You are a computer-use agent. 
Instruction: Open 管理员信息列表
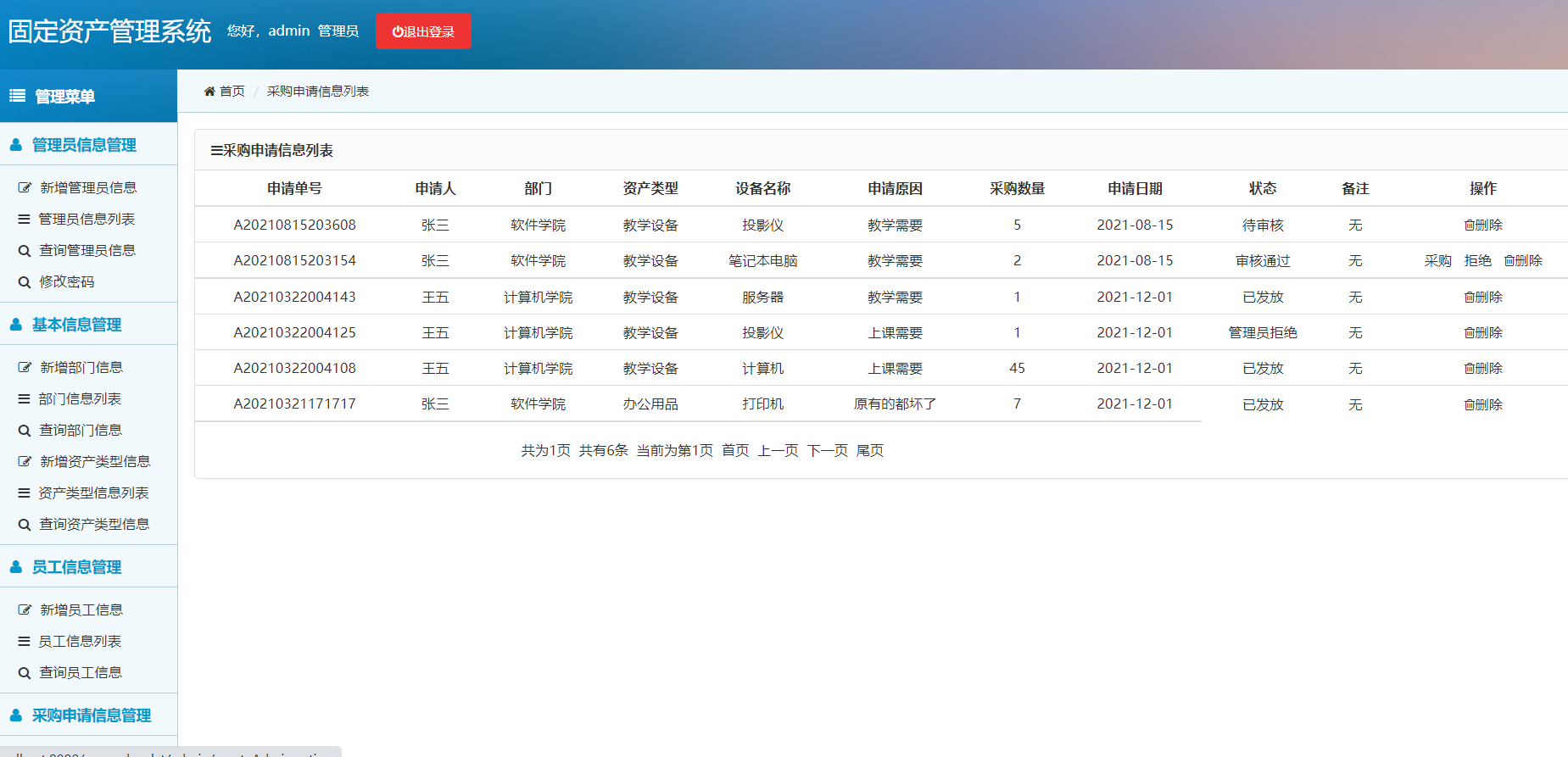(86, 219)
